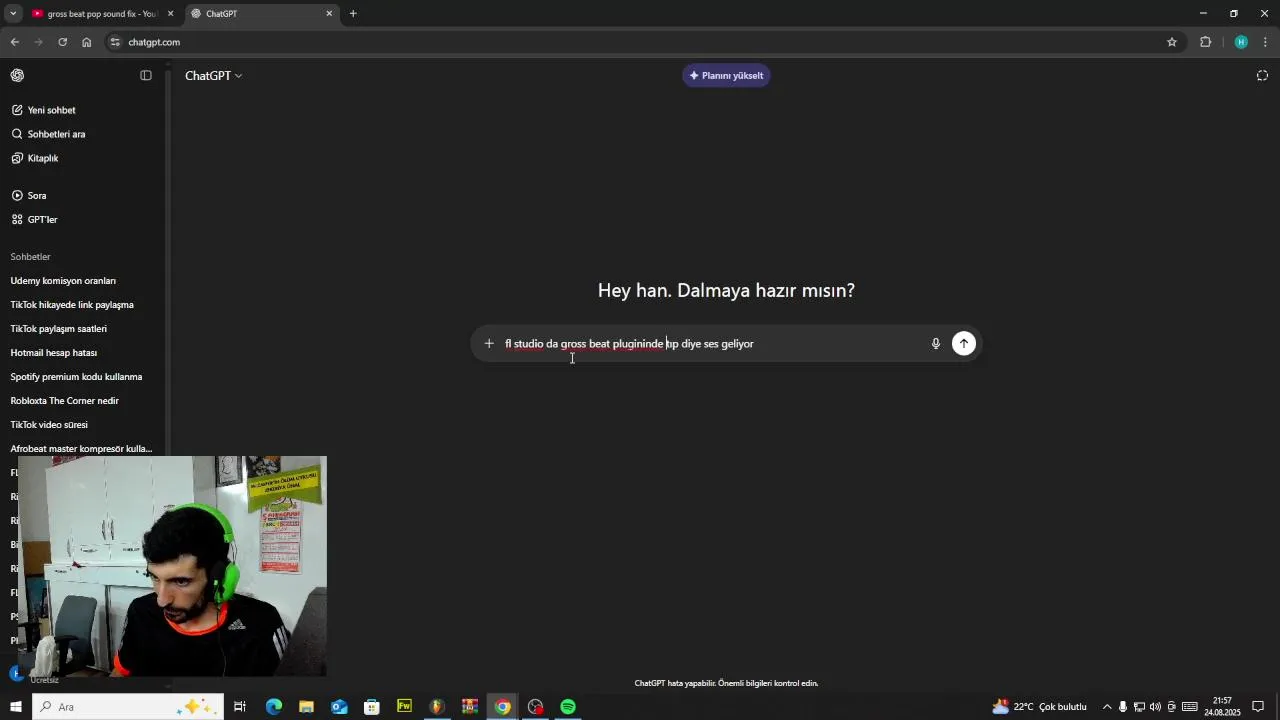Switch to FL Studio on the taskbar
Image resolution: width=1280 pixels, height=720 pixels.
click(436, 707)
